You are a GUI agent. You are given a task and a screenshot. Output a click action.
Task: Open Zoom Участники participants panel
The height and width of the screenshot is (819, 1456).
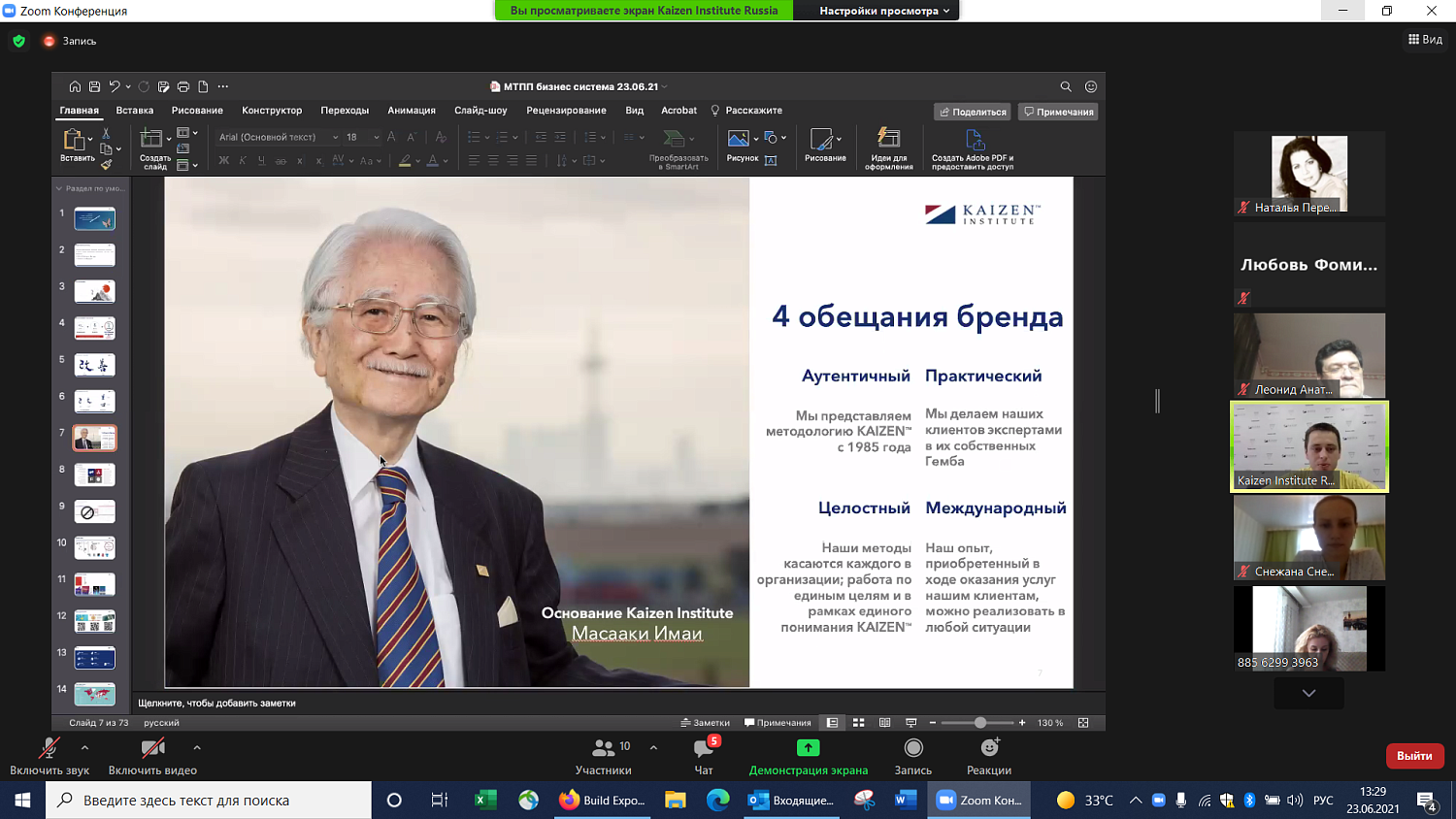point(604,756)
